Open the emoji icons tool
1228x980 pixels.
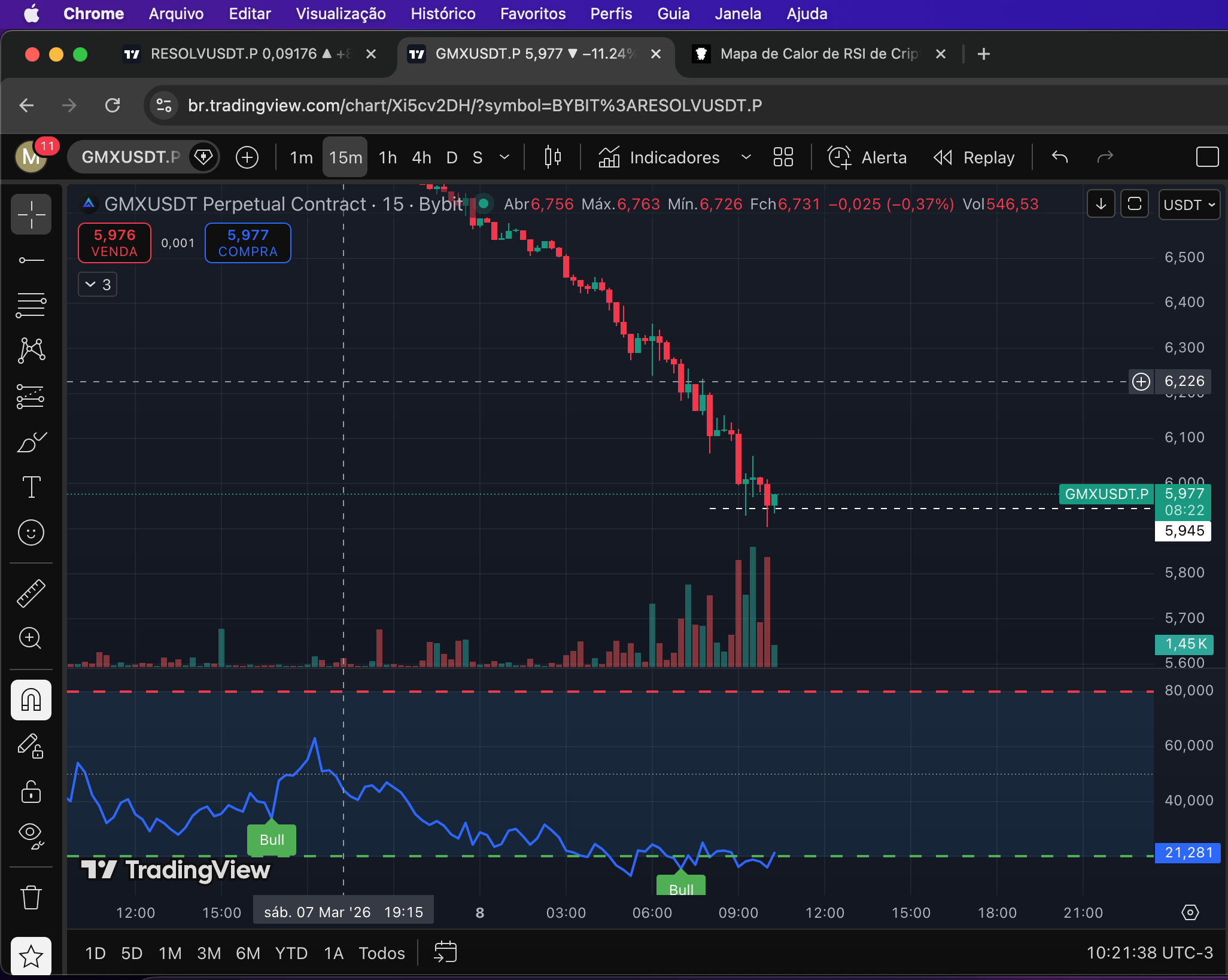[31, 532]
